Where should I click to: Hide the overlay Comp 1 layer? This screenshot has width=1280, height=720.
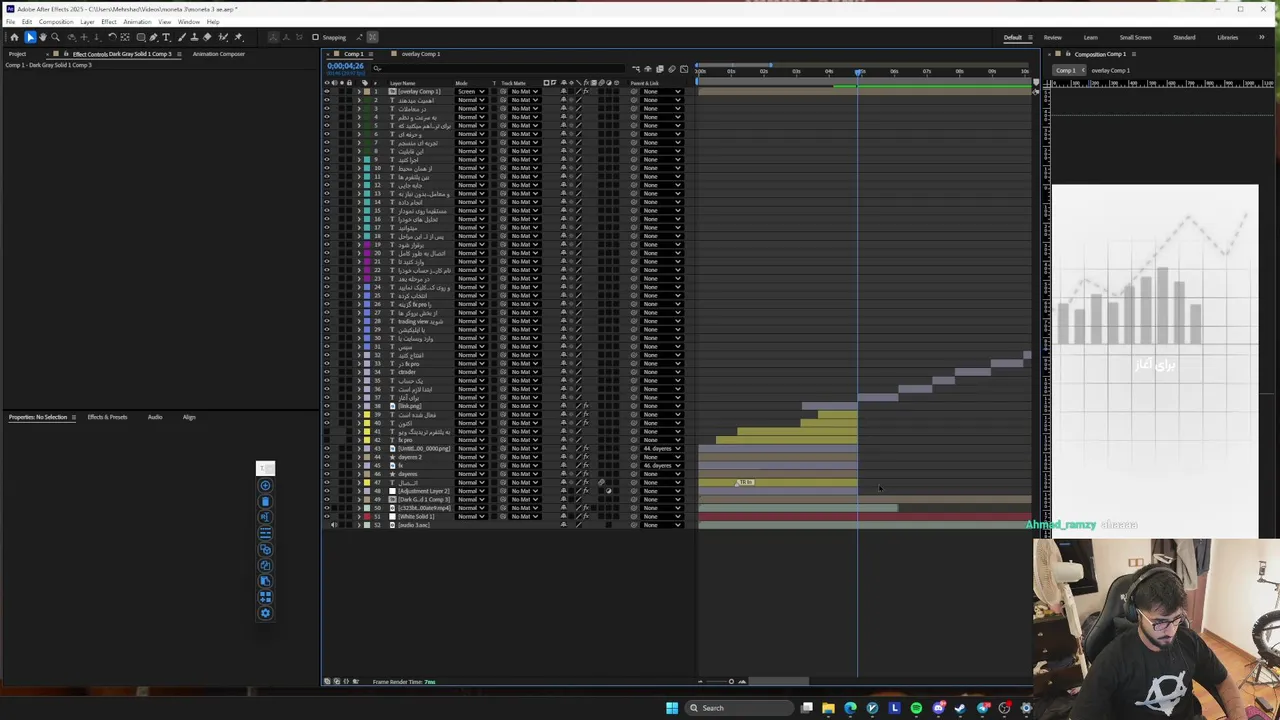(x=326, y=91)
